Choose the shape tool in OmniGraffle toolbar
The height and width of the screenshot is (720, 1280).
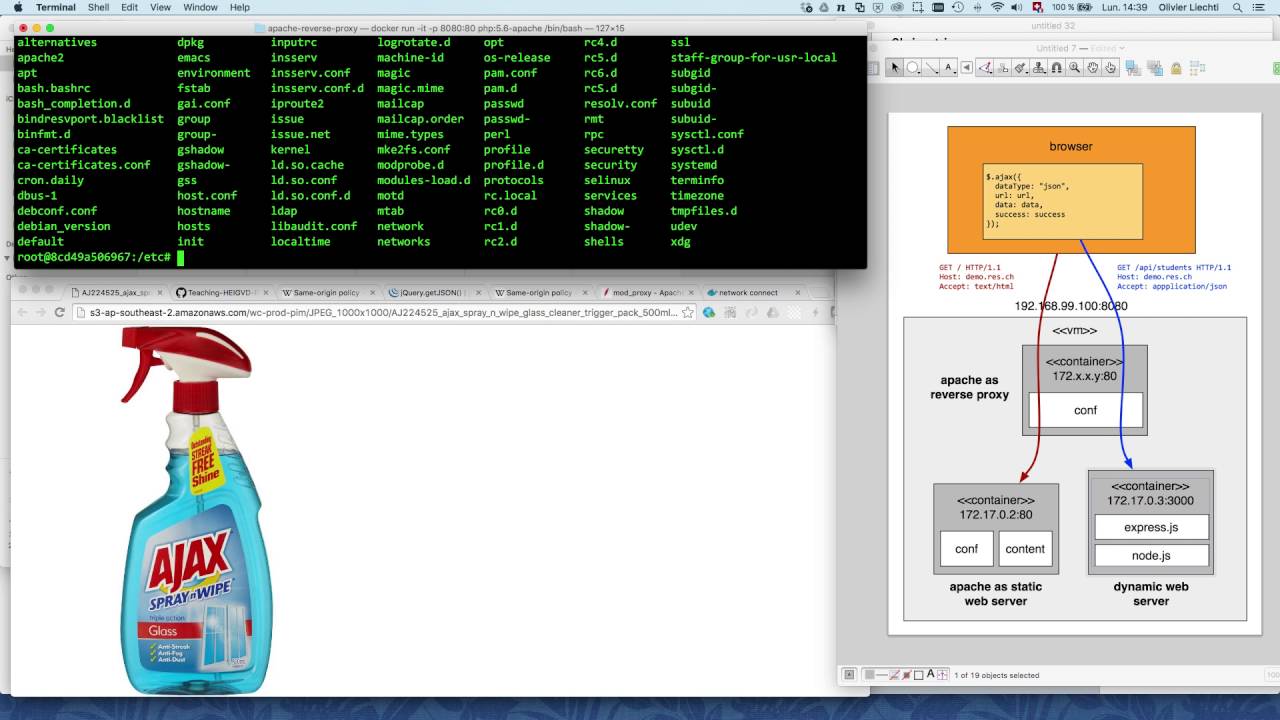913,68
